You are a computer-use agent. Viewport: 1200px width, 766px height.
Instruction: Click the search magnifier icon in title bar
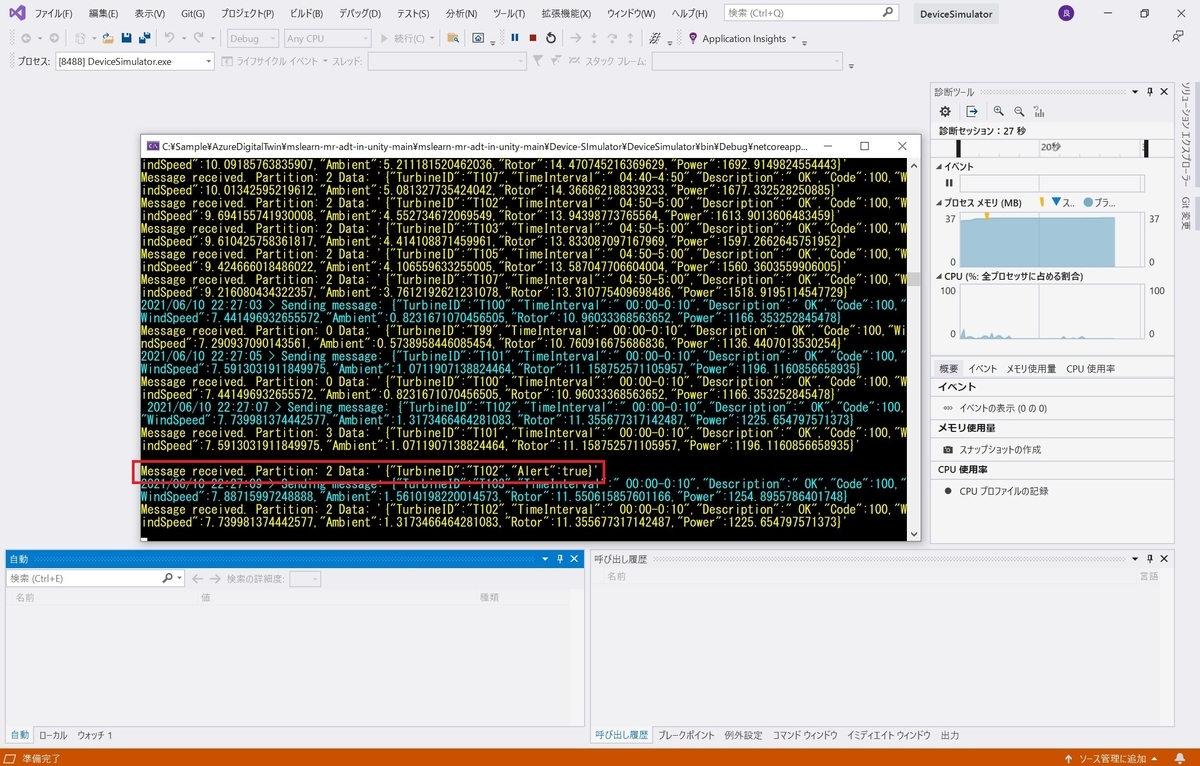click(x=888, y=13)
